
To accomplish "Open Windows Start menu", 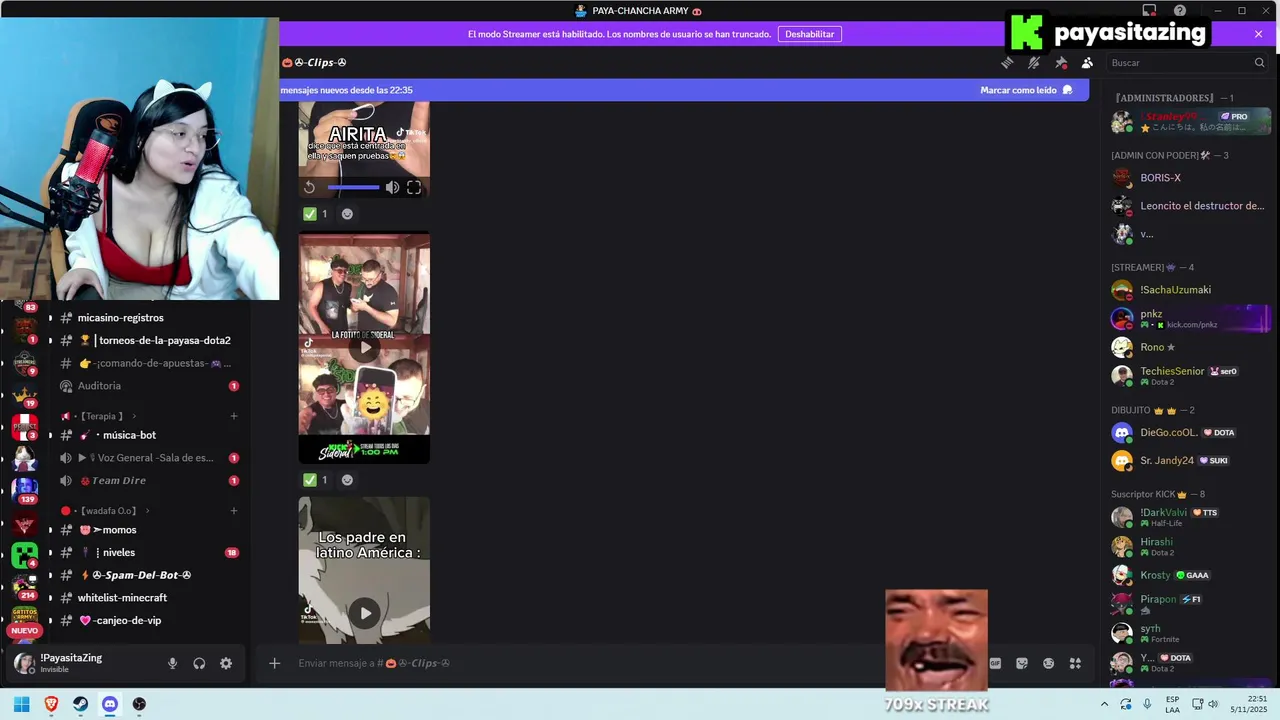I will coord(21,704).
